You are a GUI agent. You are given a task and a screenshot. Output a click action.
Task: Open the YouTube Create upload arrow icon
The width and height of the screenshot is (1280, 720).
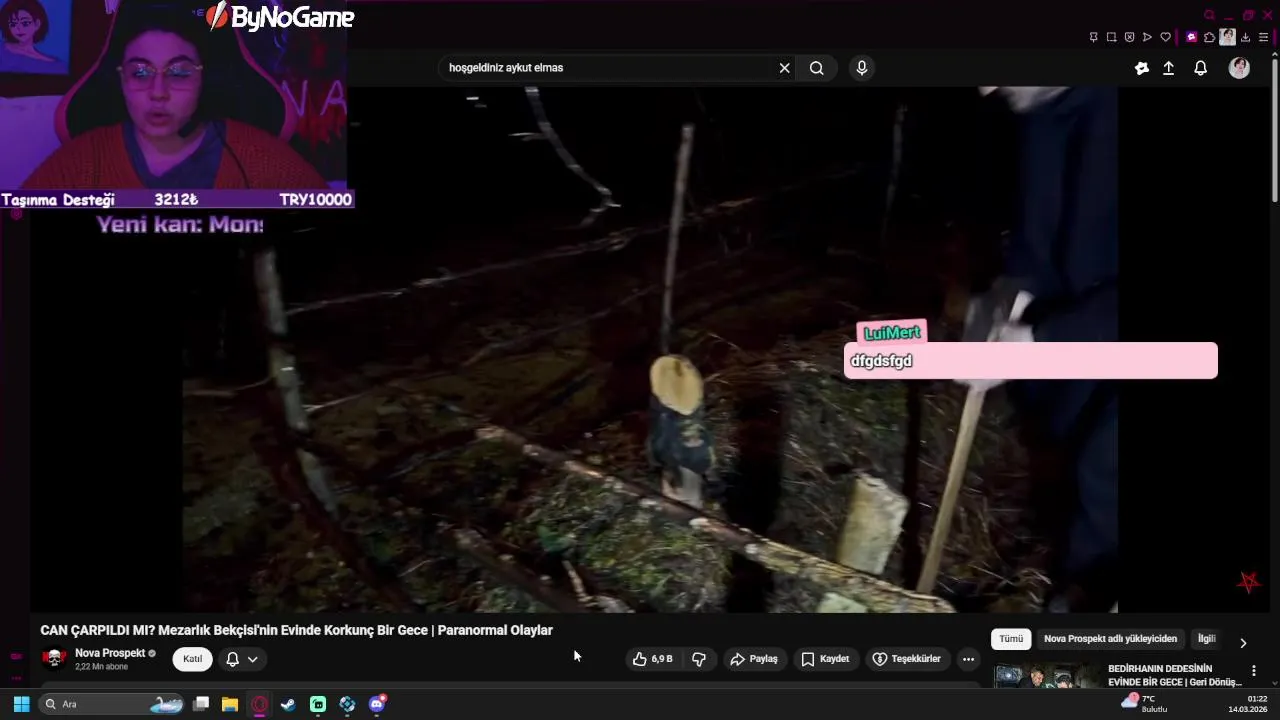1168,68
